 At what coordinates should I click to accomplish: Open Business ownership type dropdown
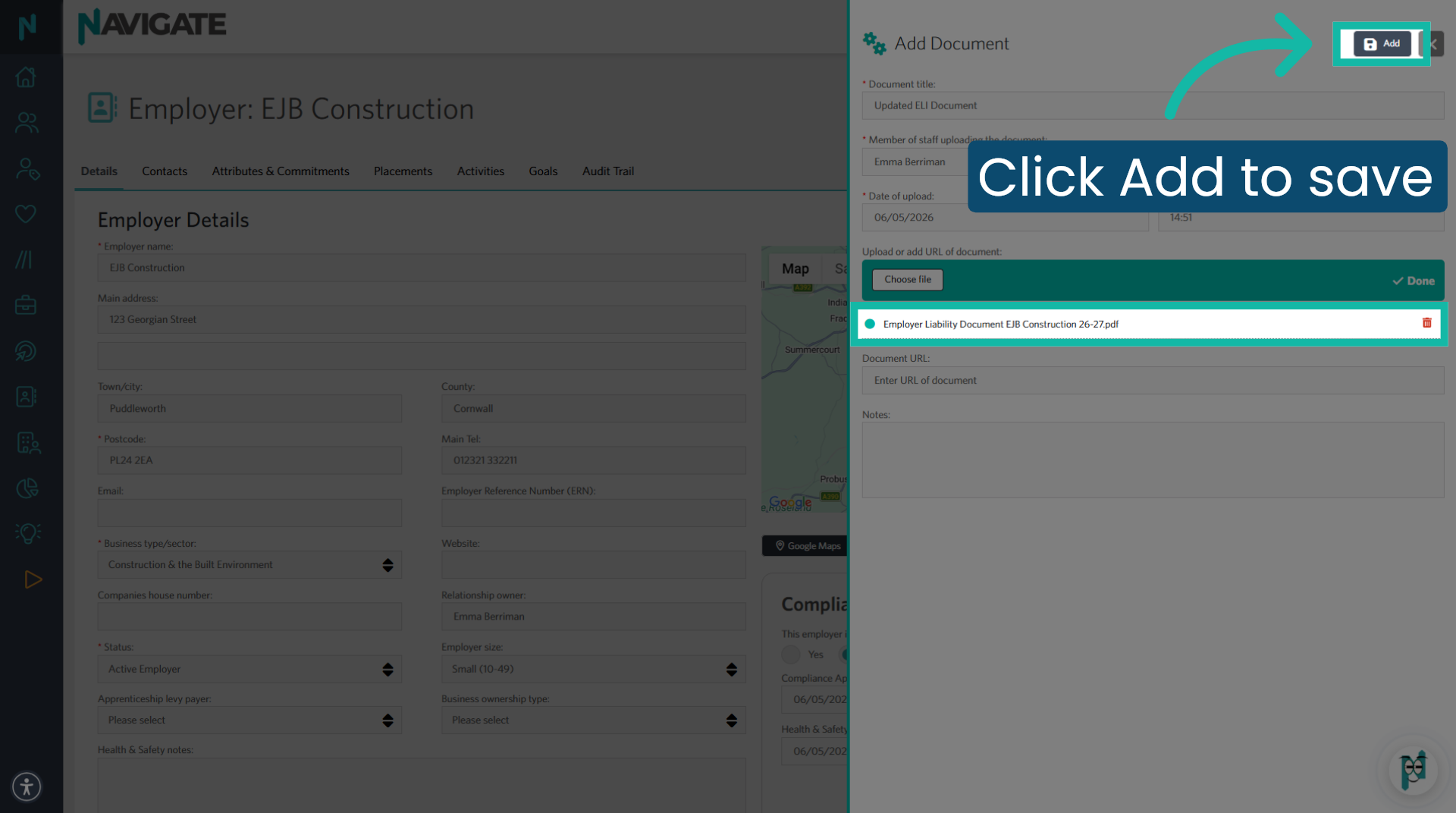(594, 720)
